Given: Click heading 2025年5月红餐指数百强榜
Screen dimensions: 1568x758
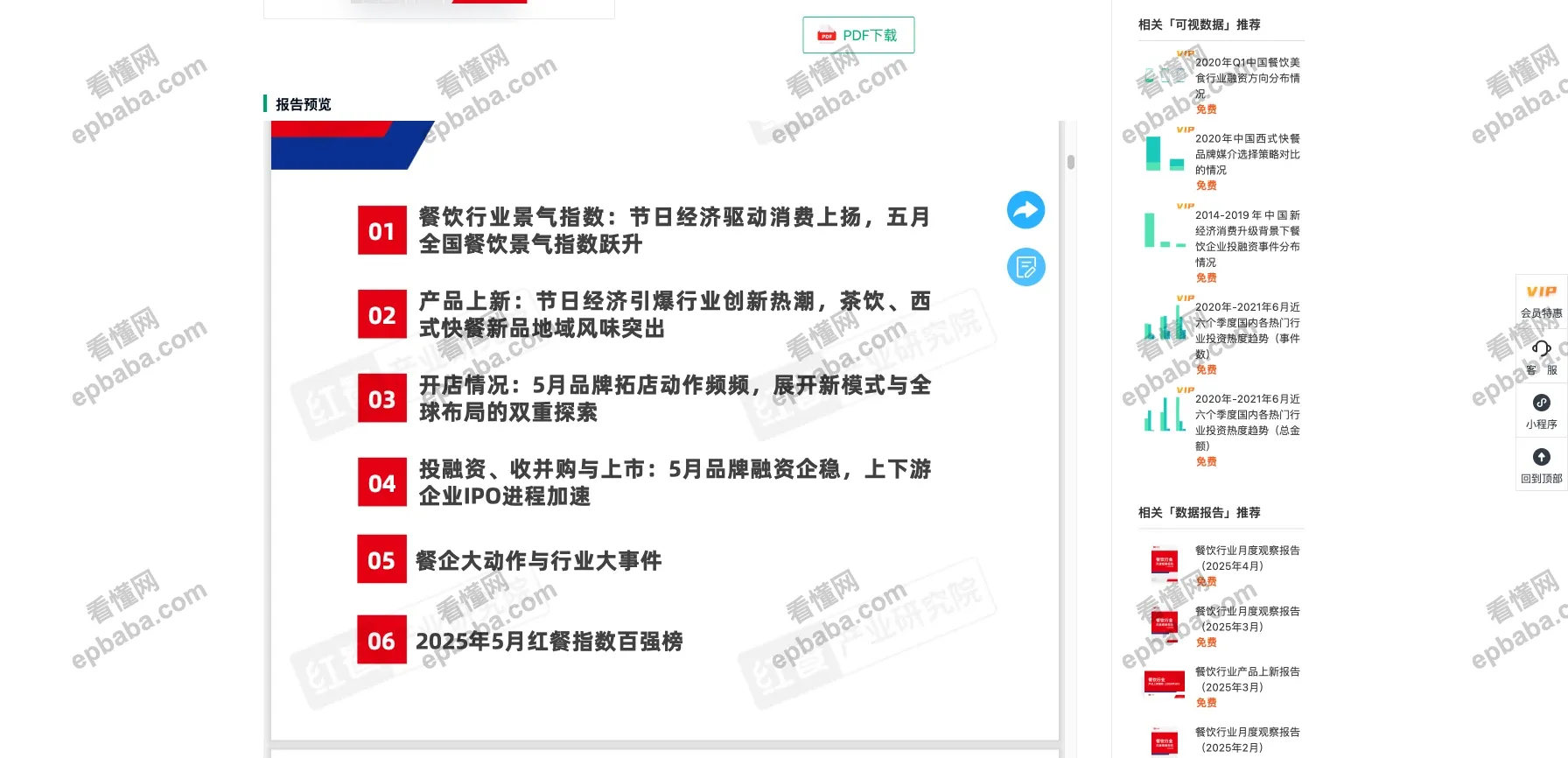Looking at the screenshot, I should pos(549,641).
